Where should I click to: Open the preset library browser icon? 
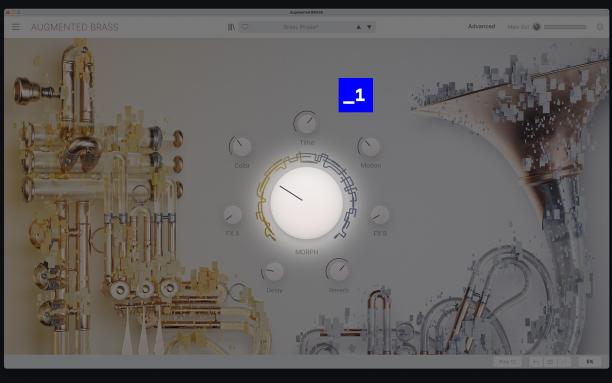coord(231,27)
